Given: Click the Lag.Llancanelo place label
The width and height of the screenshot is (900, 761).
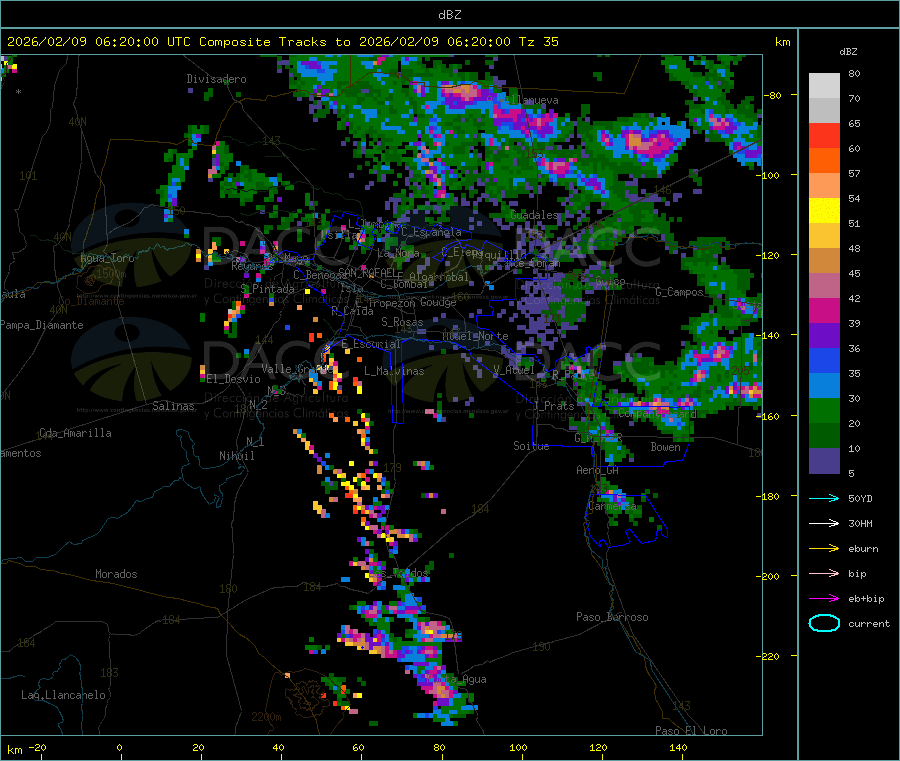Looking at the screenshot, I should click(63, 695).
